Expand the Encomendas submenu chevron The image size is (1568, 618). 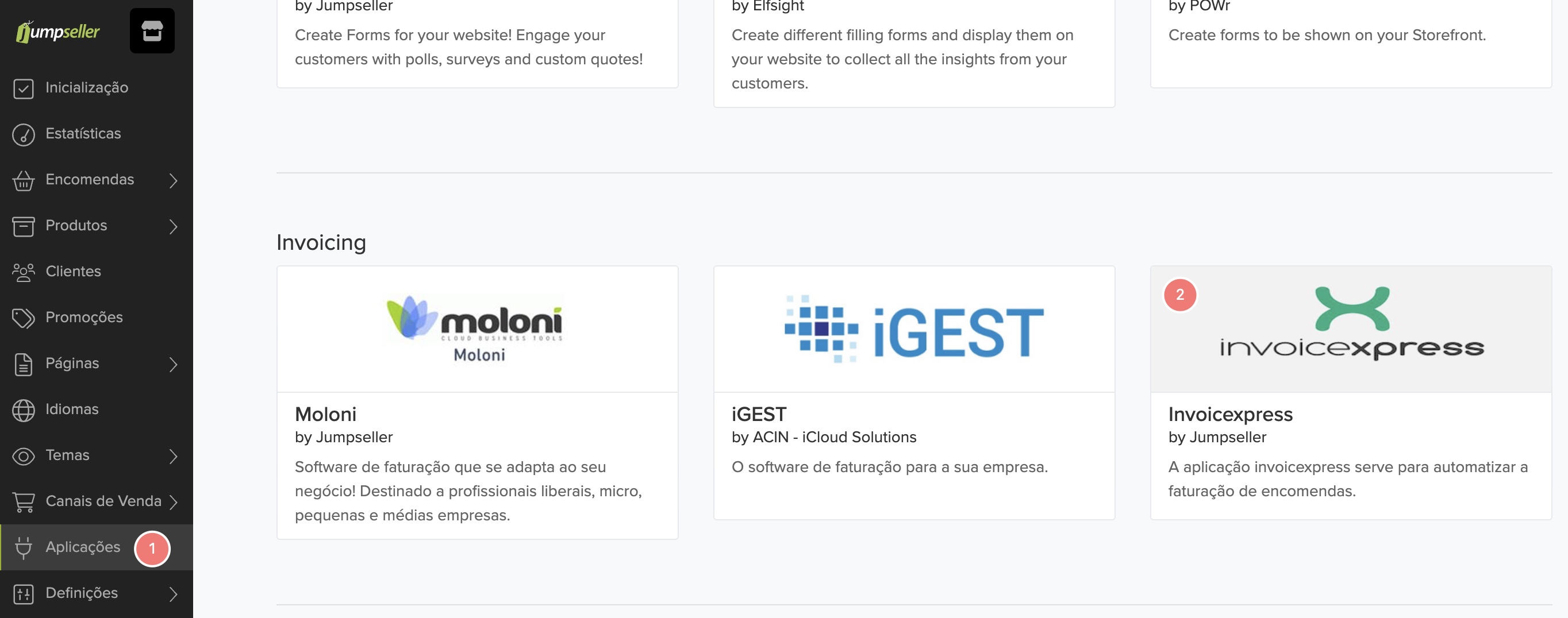(x=173, y=180)
